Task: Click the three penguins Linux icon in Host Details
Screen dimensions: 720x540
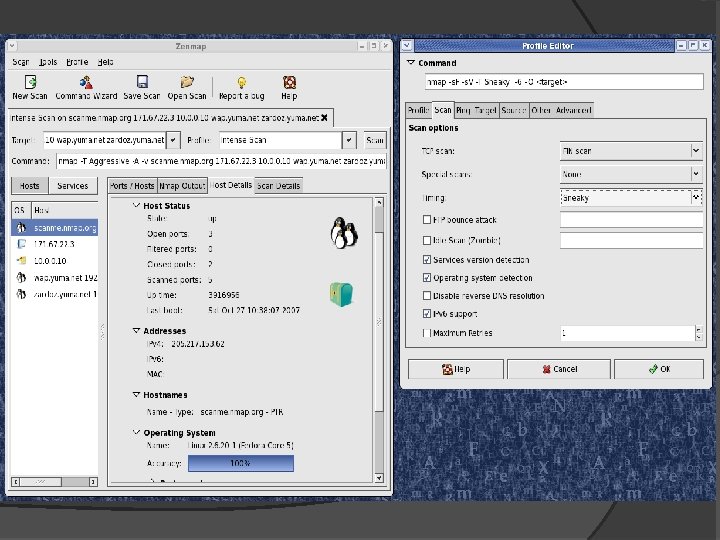Action: 344,233
